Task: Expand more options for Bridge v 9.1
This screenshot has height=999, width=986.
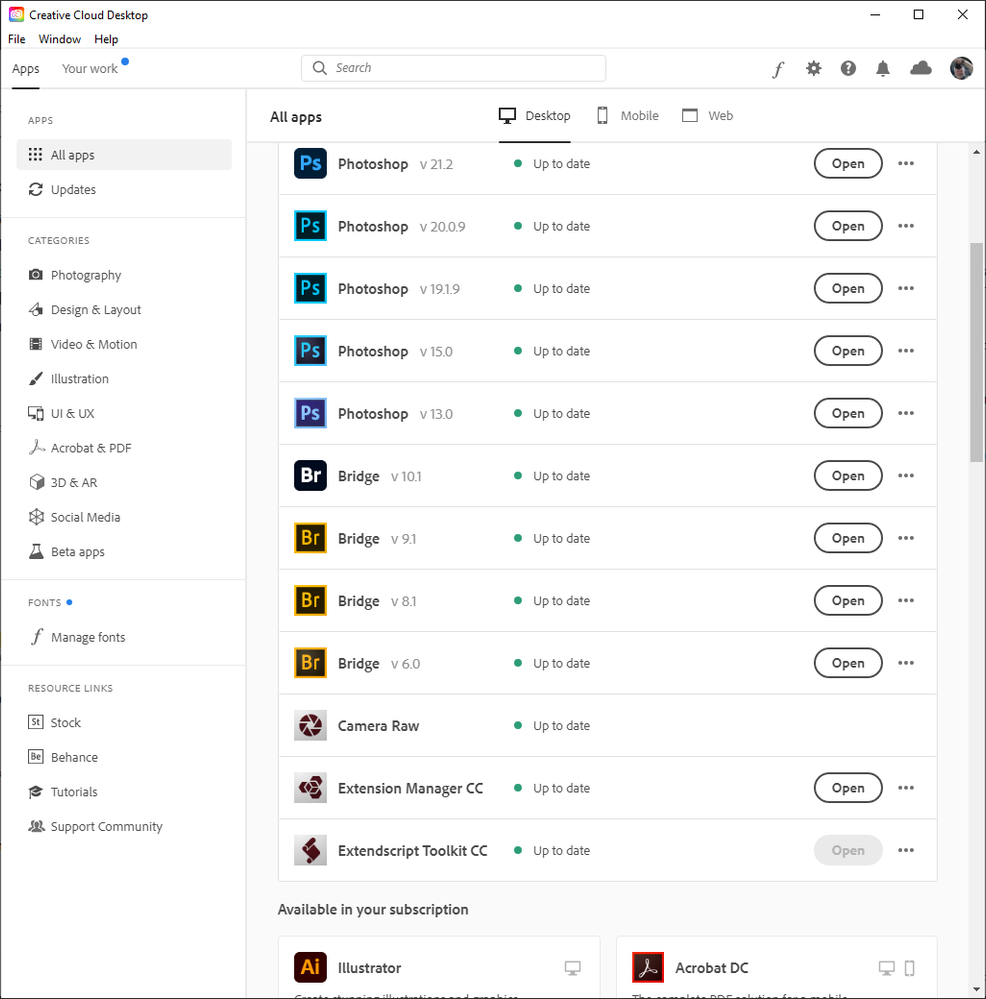Action: click(x=906, y=538)
